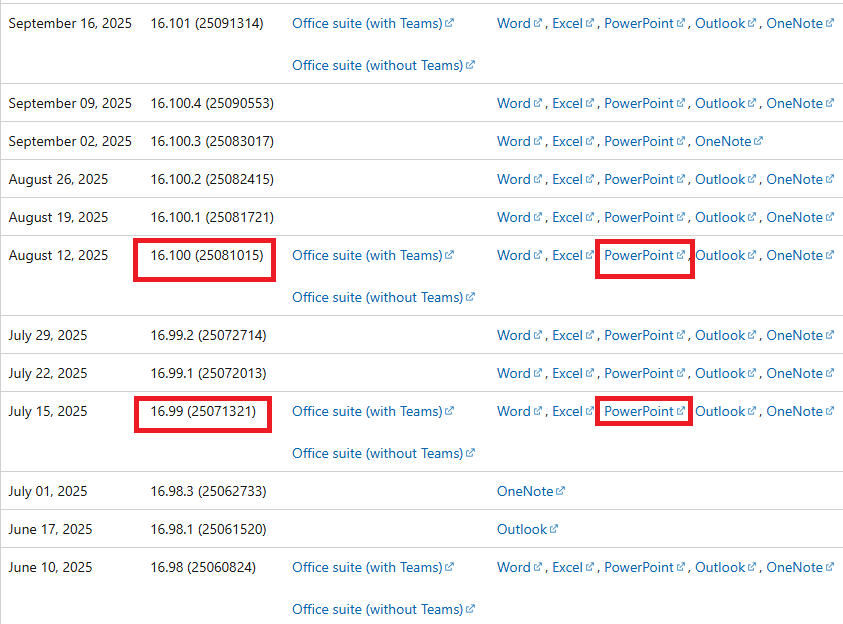843x624 pixels.
Task: Download OneNote for version 16.98 (25060824)
Action: pyautogui.click(x=800, y=568)
